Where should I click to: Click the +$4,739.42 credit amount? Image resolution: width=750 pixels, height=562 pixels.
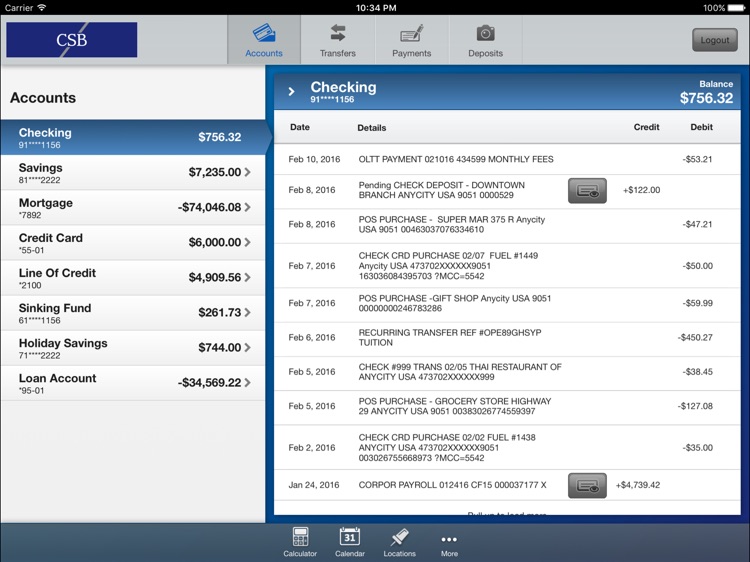(x=638, y=485)
